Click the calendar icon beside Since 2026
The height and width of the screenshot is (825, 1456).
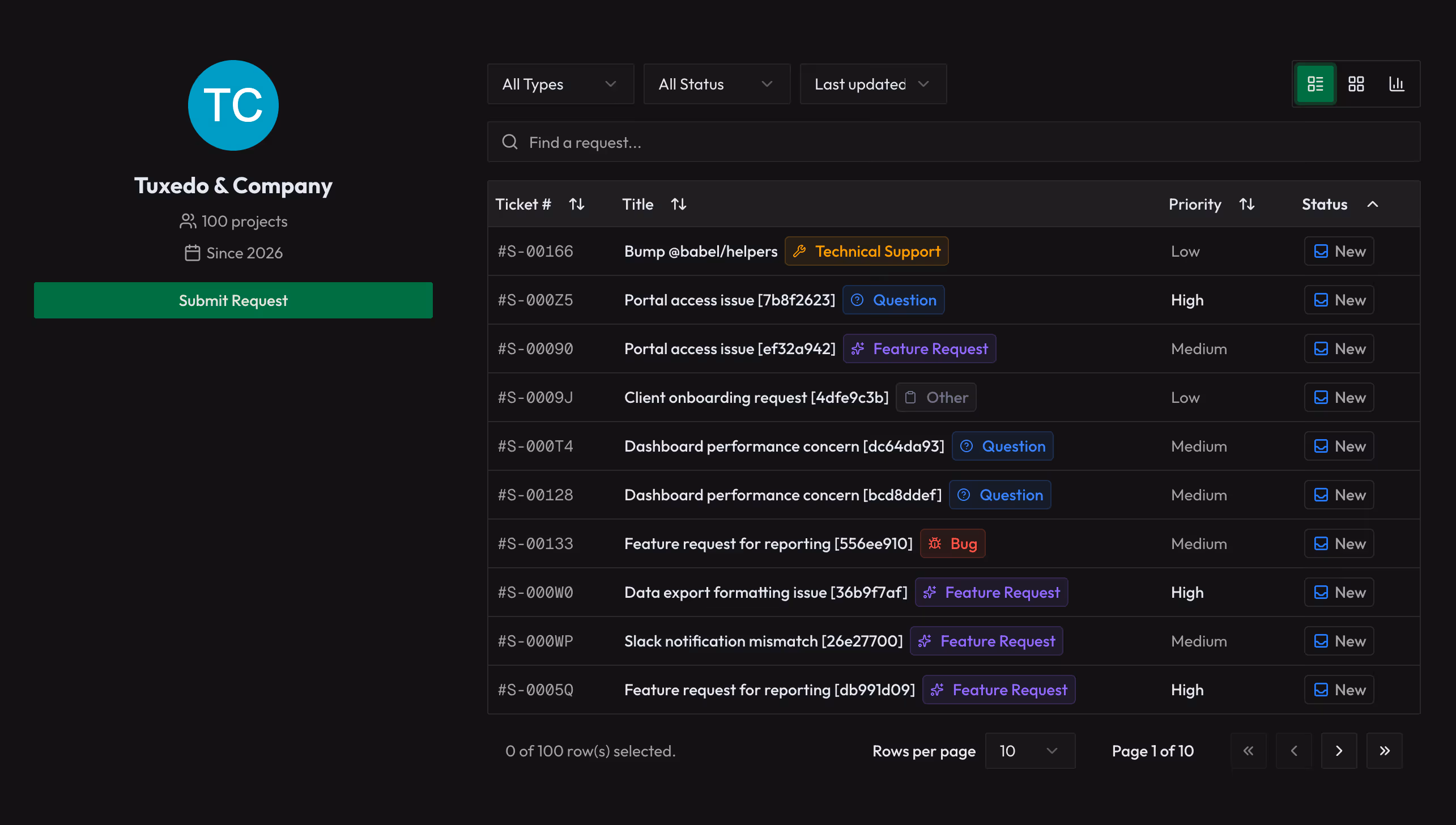(191, 253)
